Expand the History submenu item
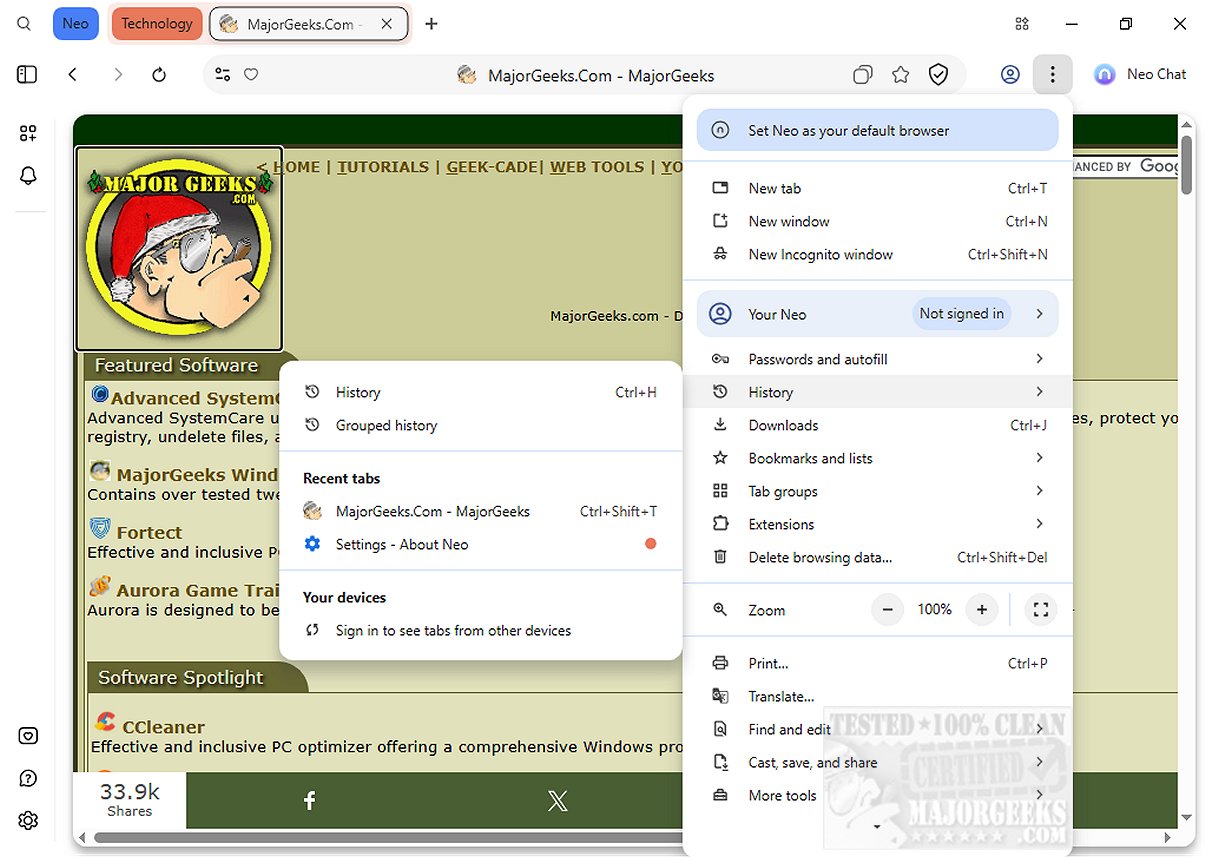The width and height of the screenshot is (1205, 857). coord(877,392)
